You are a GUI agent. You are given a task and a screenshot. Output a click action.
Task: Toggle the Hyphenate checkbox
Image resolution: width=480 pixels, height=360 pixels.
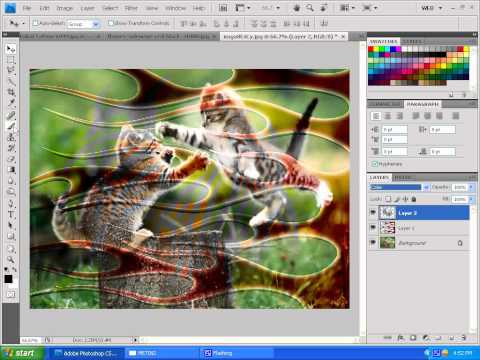(x=375, y=164)
